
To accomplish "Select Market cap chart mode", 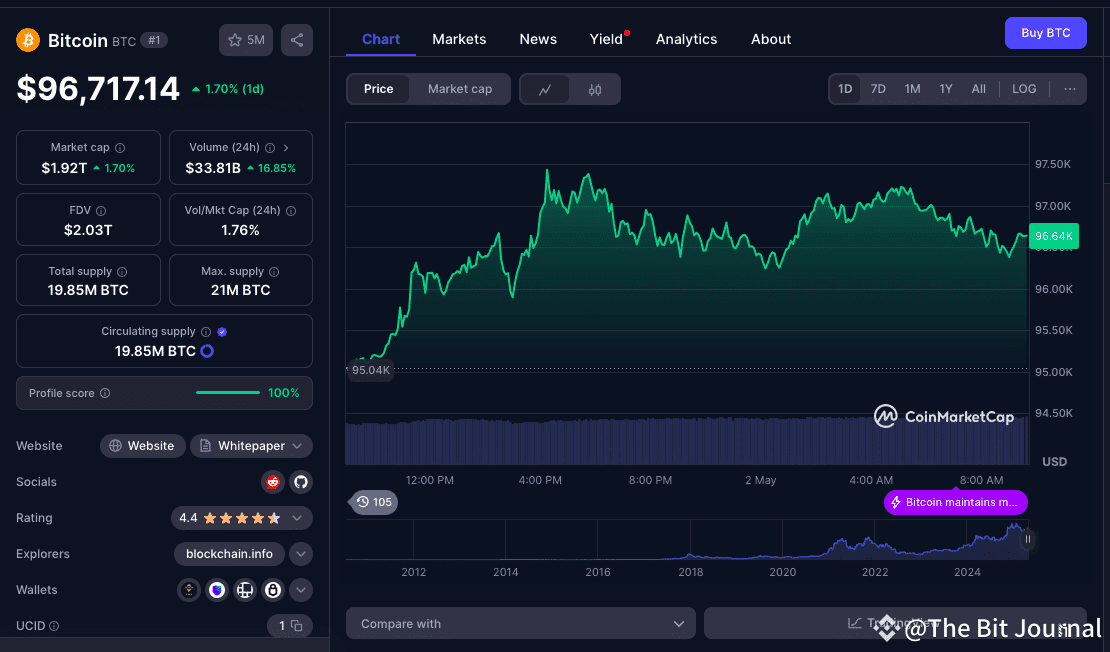I will pos(459,89).
